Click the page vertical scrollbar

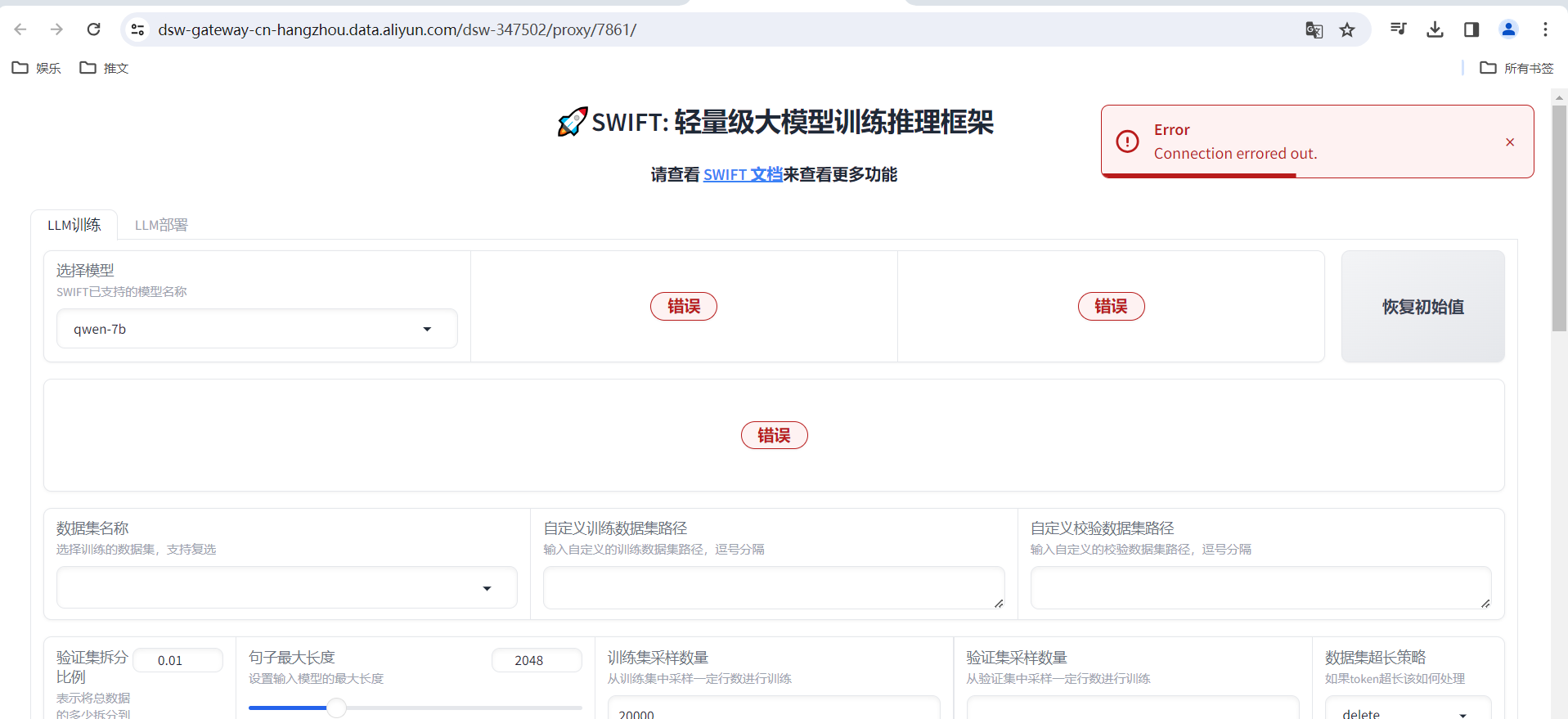click(1559, 218)
